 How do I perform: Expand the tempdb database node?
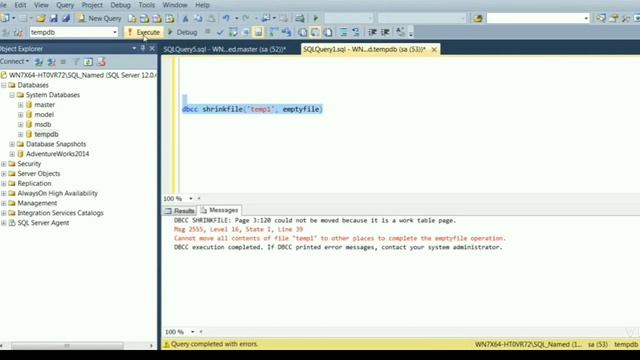pyautogui.click(x=20, y=134)
